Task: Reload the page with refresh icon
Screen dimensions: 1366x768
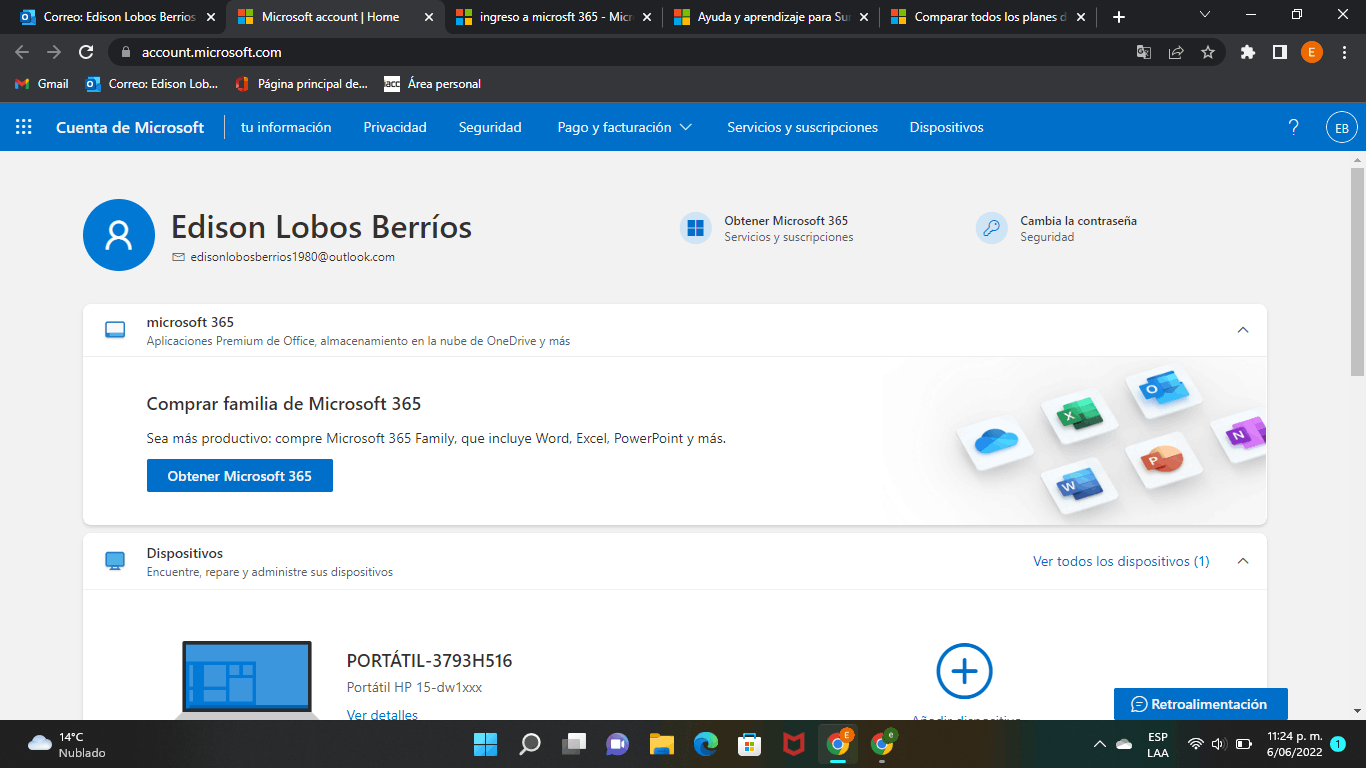Action: coord(86,52)
